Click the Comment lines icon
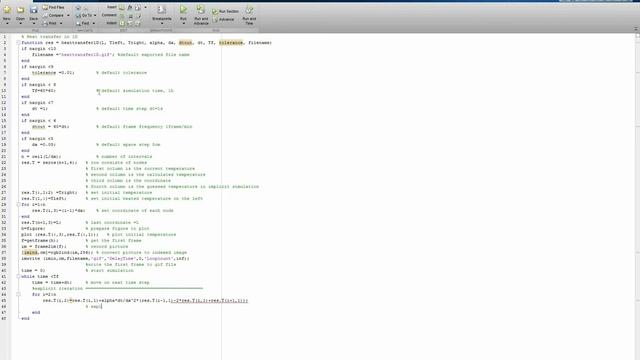This screenshot has width=640, height=360. pos(122,16)
